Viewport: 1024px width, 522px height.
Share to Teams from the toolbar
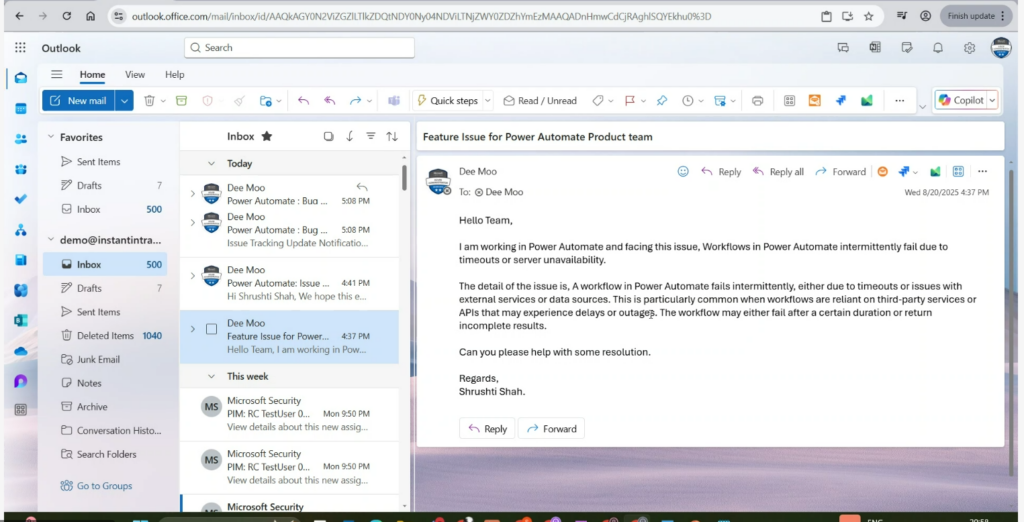[394, 101]
